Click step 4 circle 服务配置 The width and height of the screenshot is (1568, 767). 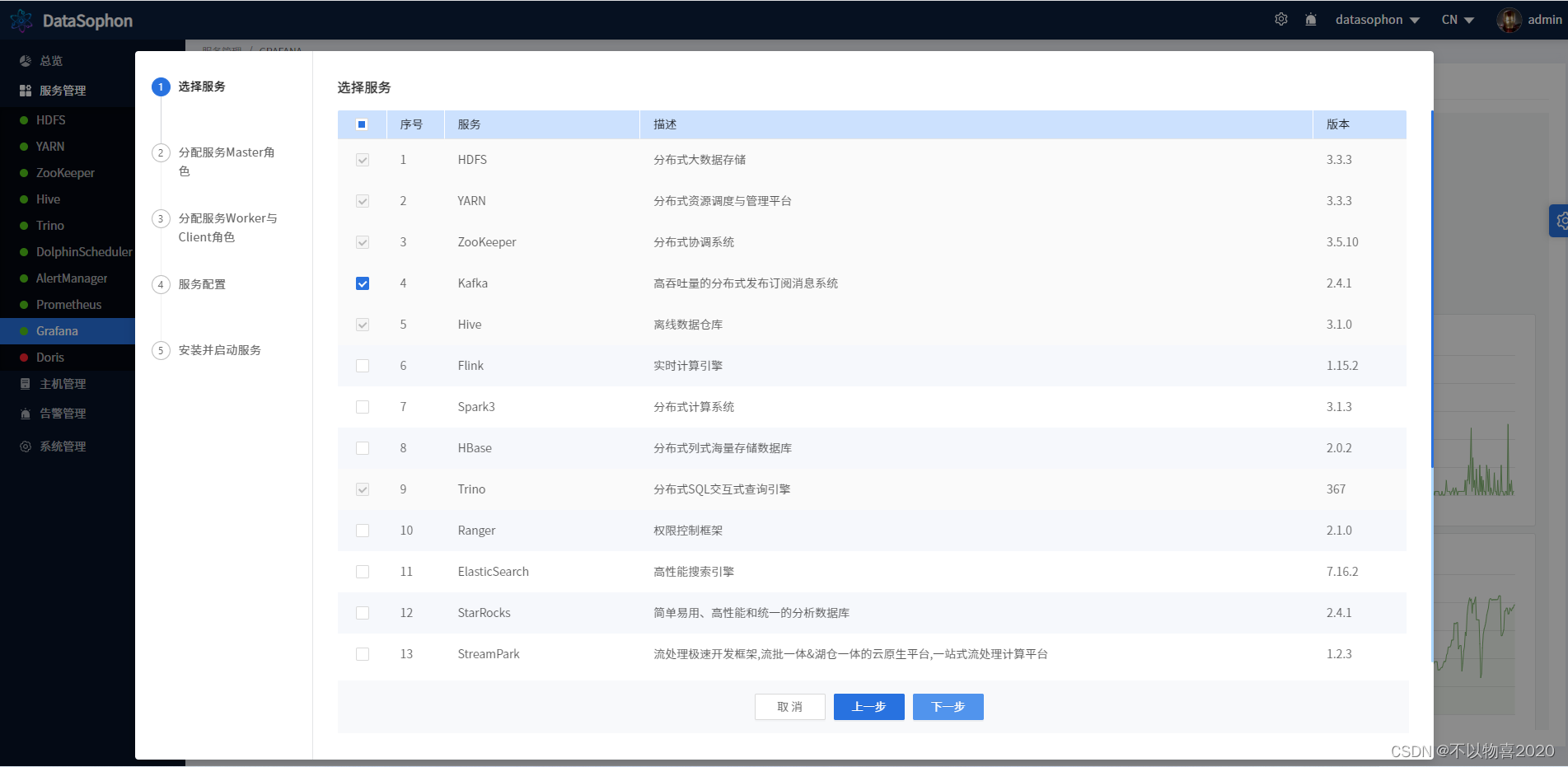pyautogui.click(x=161, y=284)
